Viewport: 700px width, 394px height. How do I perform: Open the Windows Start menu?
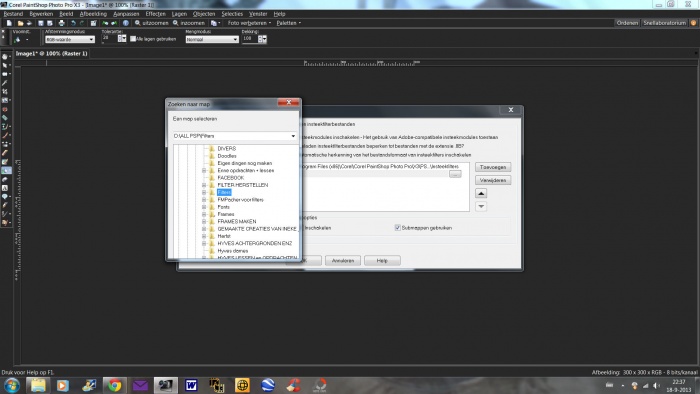(x=12, y=385)
